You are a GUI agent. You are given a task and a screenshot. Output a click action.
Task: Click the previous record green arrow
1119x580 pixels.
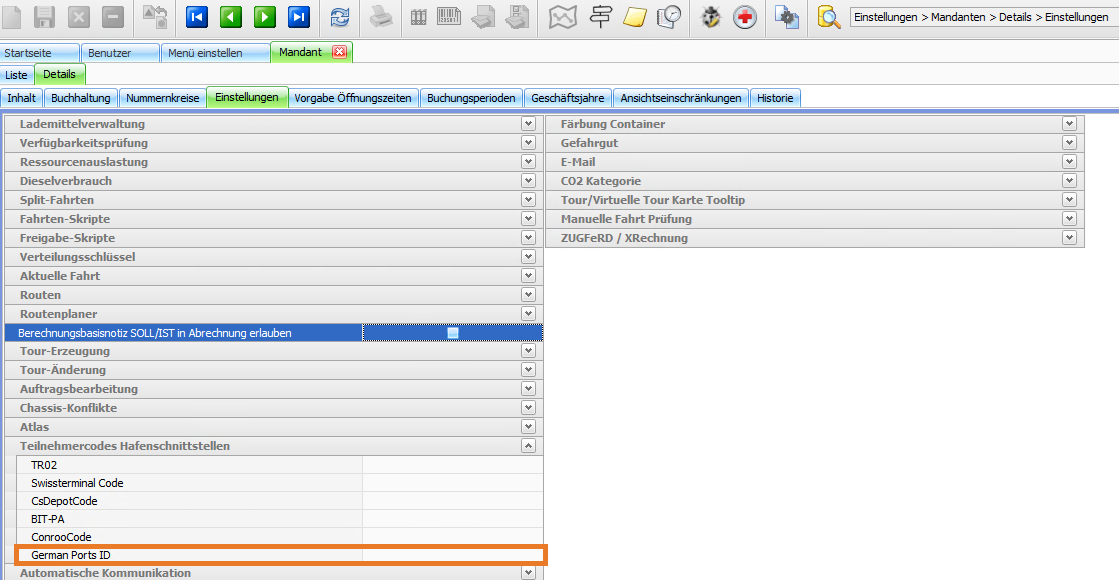click(231, 17)
